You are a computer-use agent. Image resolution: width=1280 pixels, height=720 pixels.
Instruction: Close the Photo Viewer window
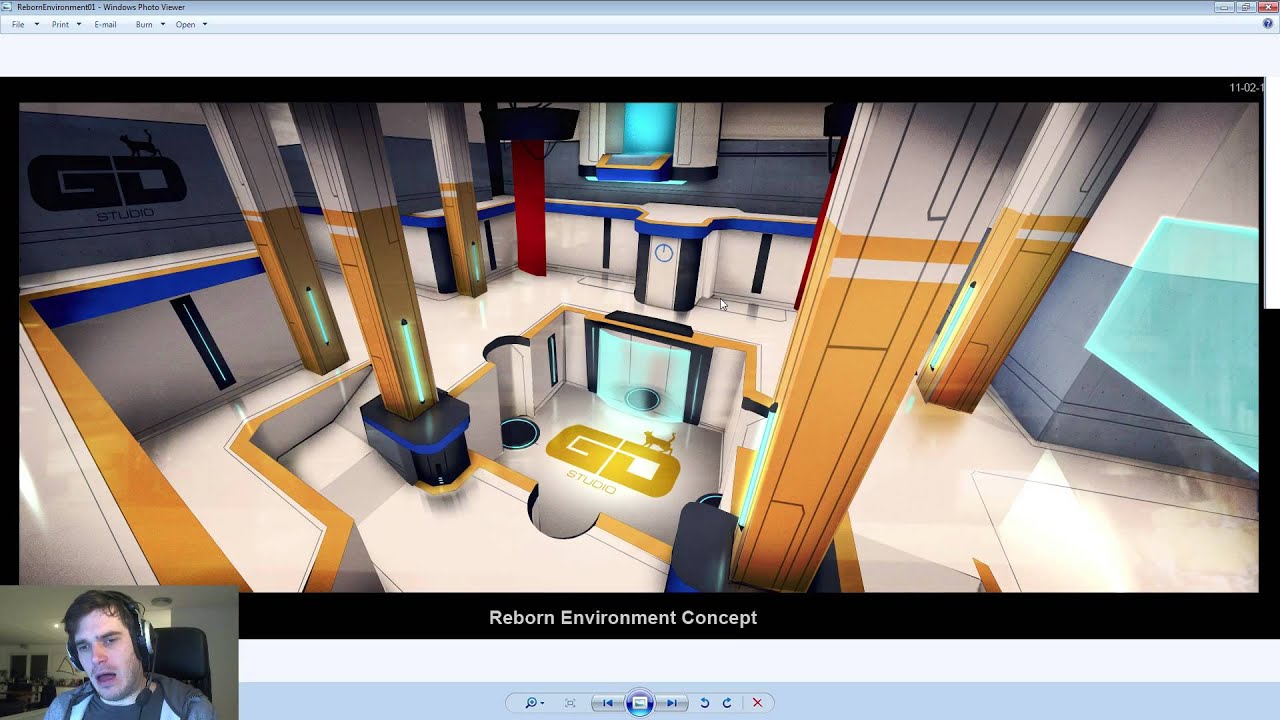pos(1268,7)
